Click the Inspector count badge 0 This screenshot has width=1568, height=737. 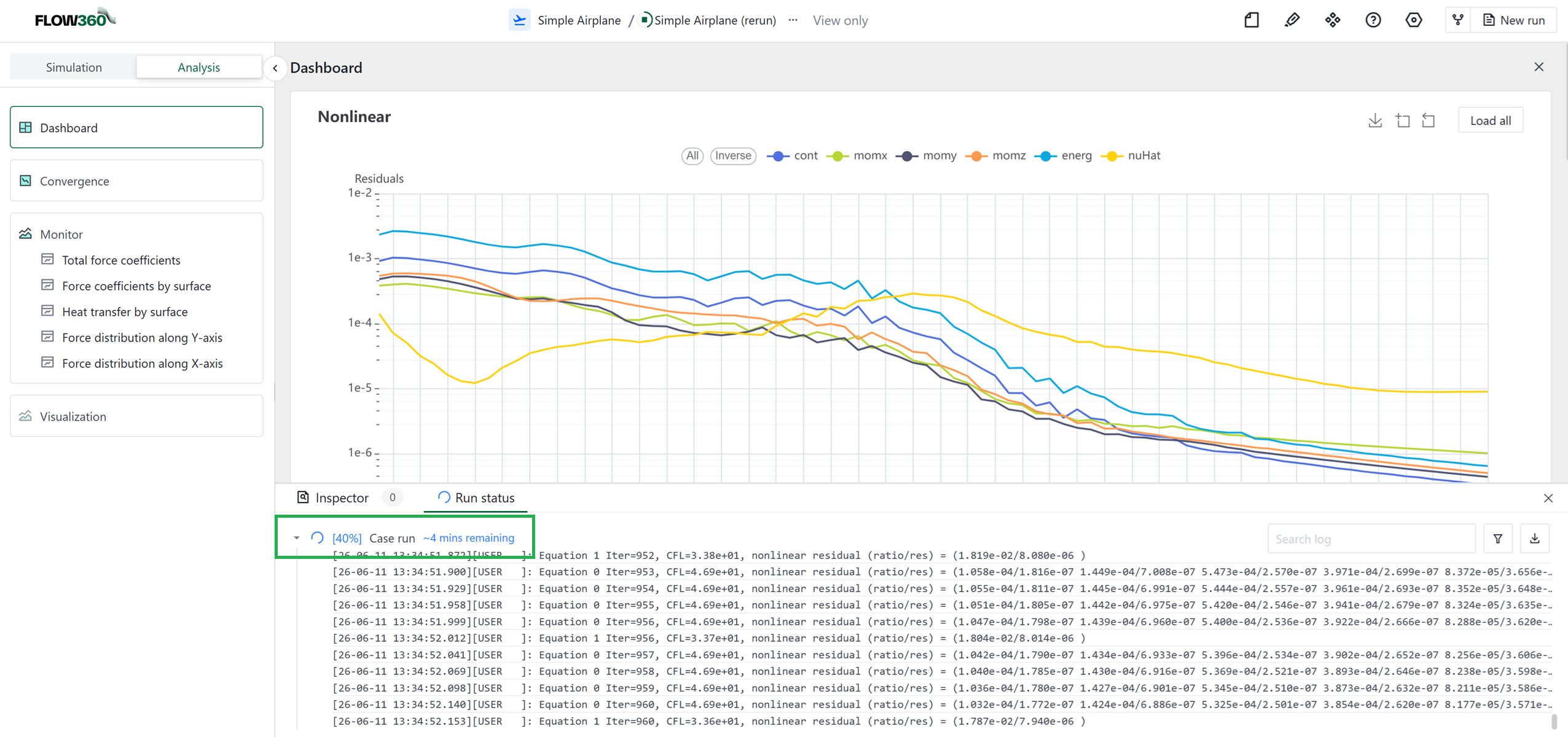393,497
